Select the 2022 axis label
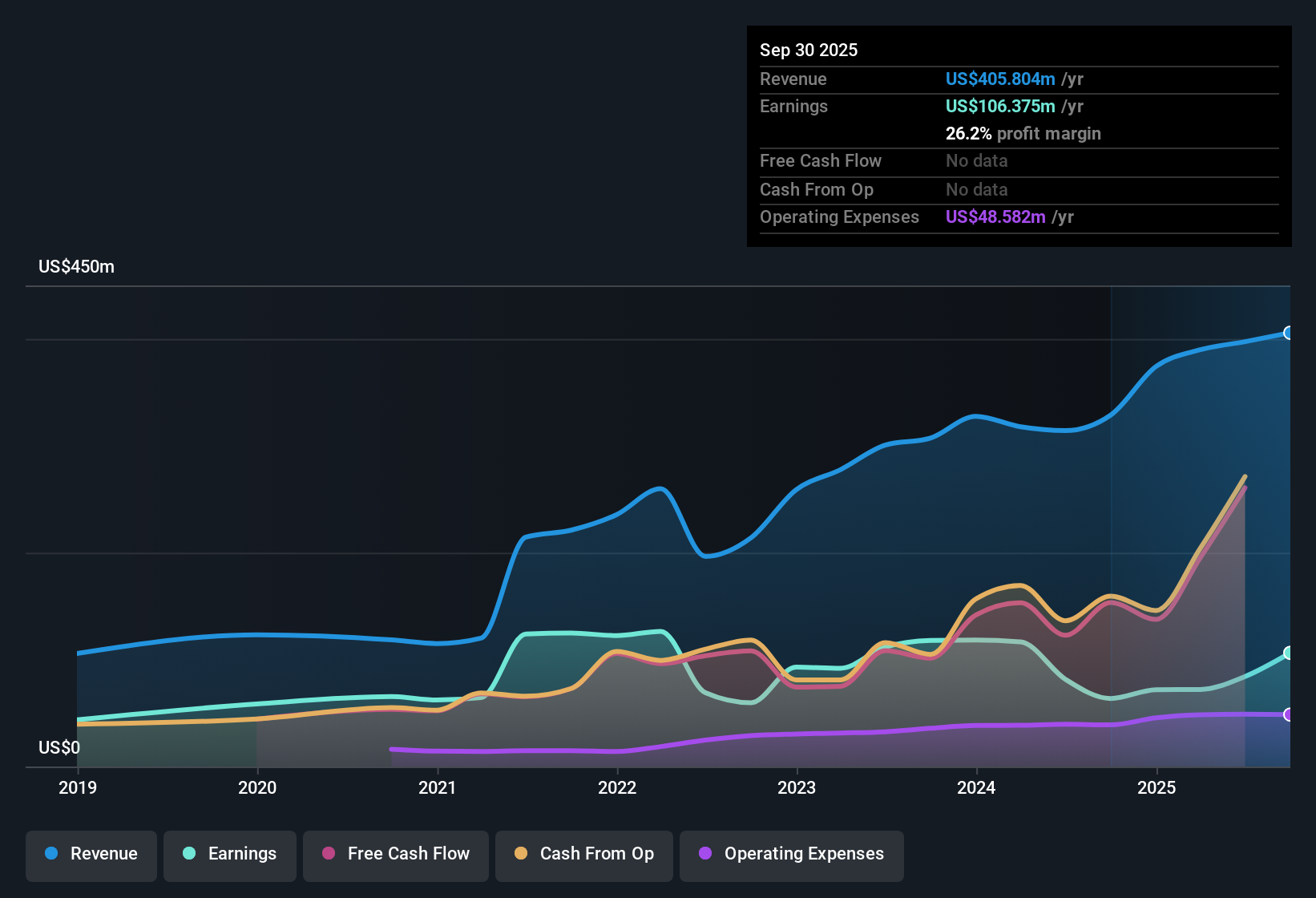 617,788
